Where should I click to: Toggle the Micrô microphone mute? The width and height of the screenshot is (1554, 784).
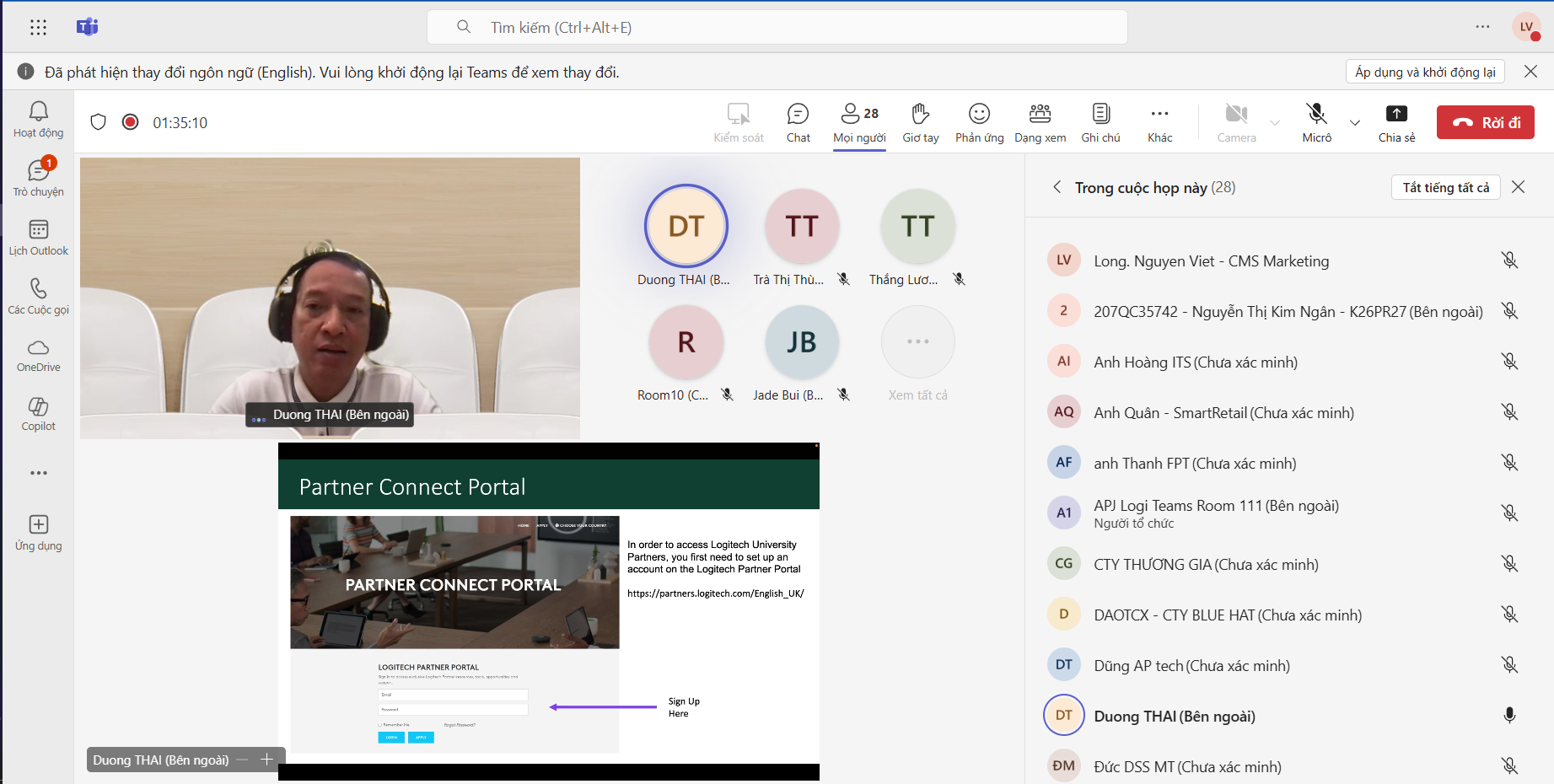[1316, 122]
